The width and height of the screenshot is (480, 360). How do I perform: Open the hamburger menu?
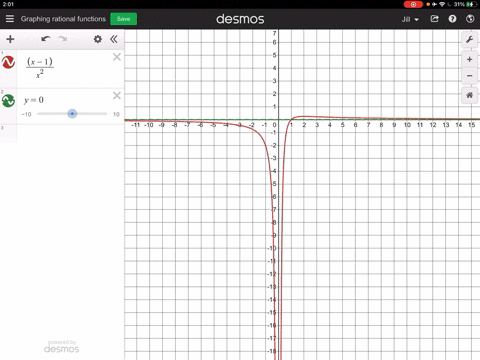(10, 19)
